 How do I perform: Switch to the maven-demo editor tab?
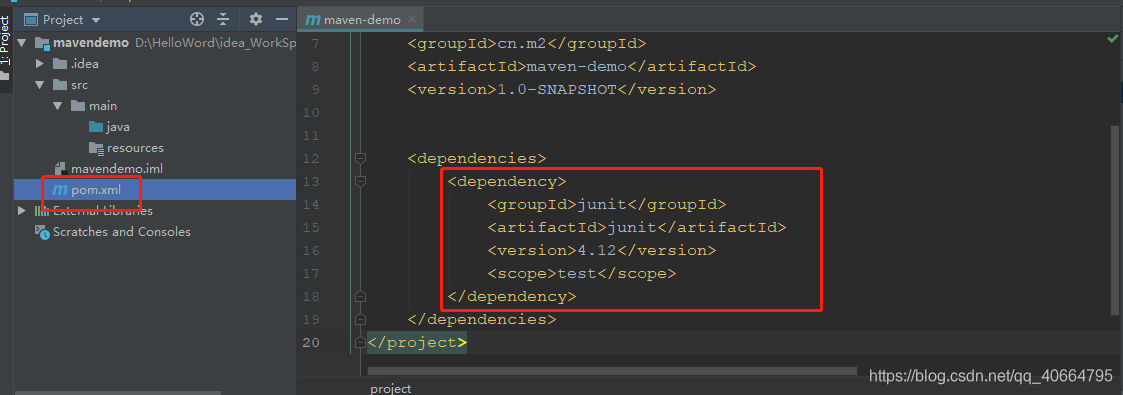tap(360, 19)
